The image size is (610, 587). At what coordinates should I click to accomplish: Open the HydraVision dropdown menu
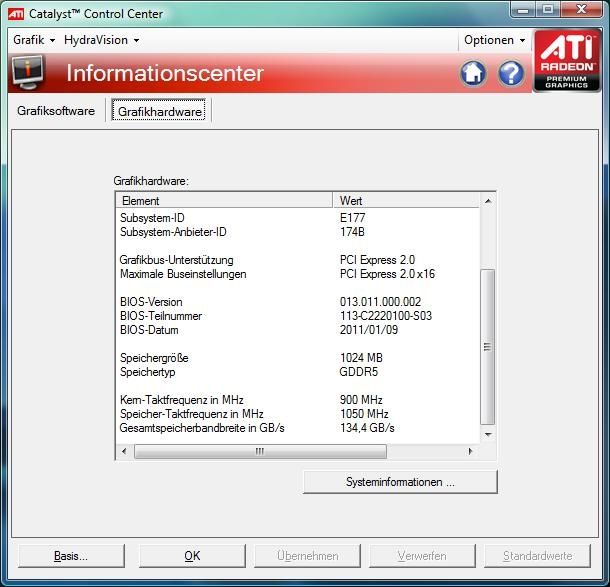tap(102, 40)
